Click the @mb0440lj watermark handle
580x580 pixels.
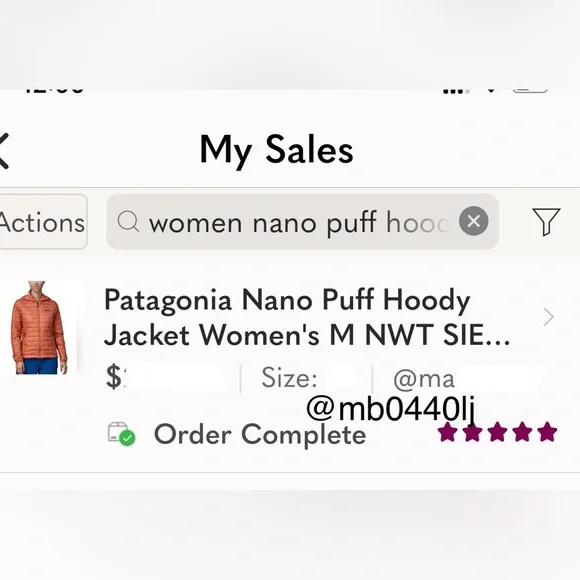pyautogui.click(x=391, y=409)
